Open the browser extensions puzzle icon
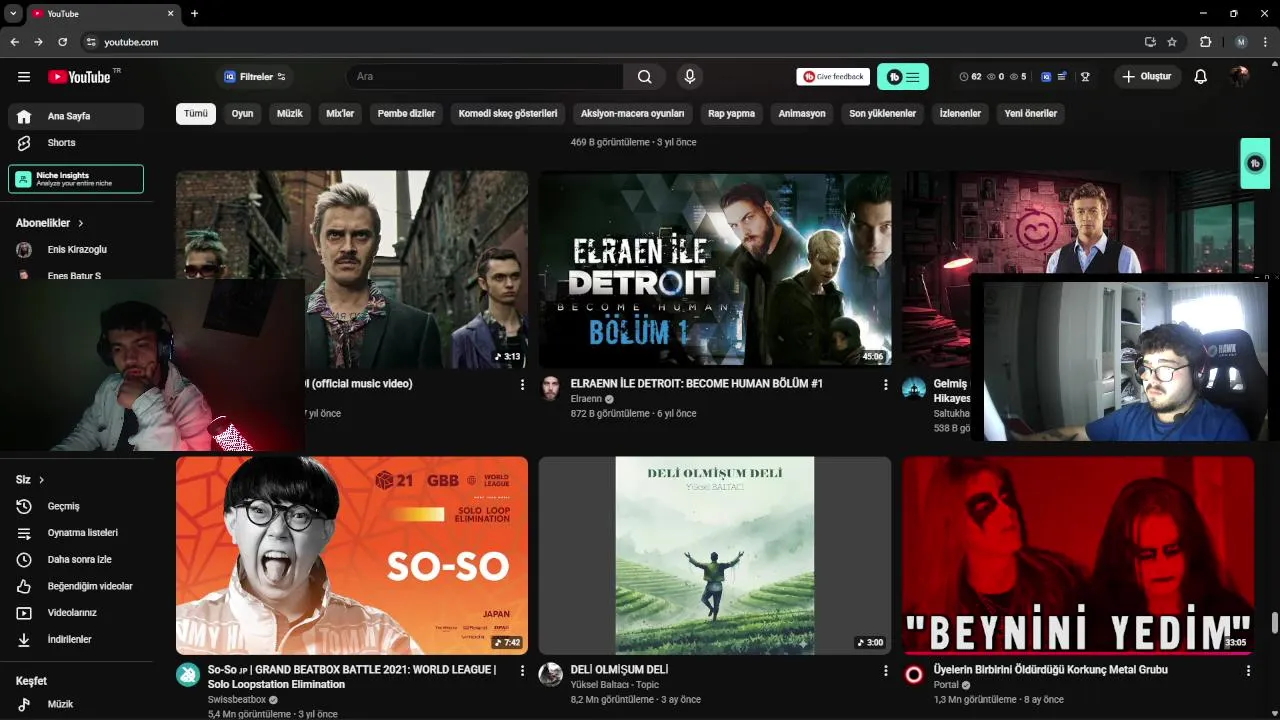 point(1205,42)
